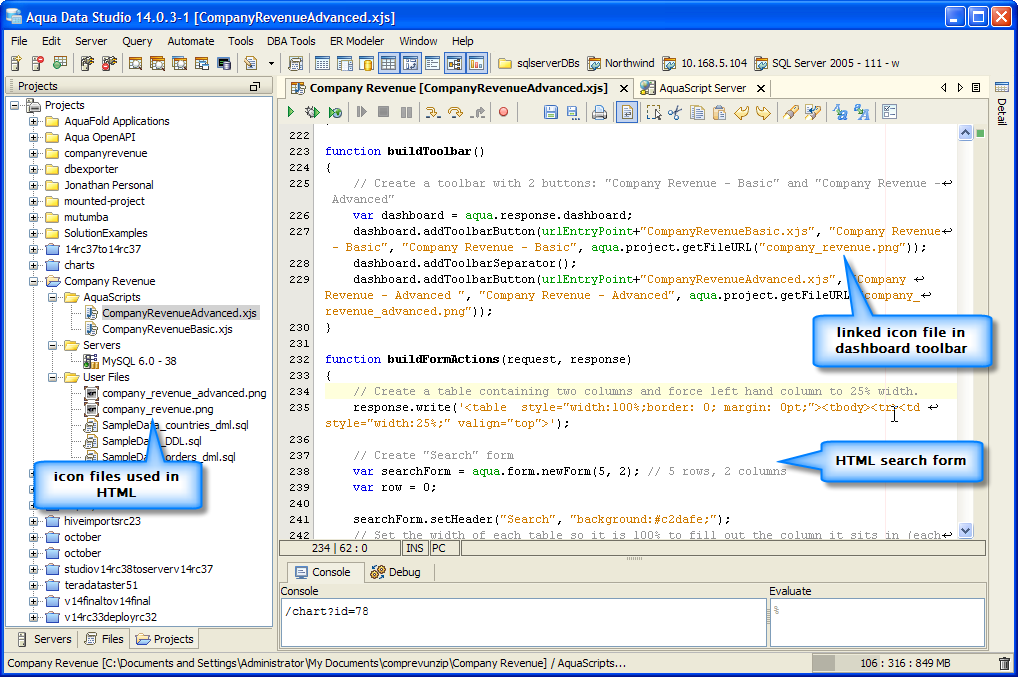Show the tab list button
The width and height of the screenshot is (1018, 677).
[976, 88]
